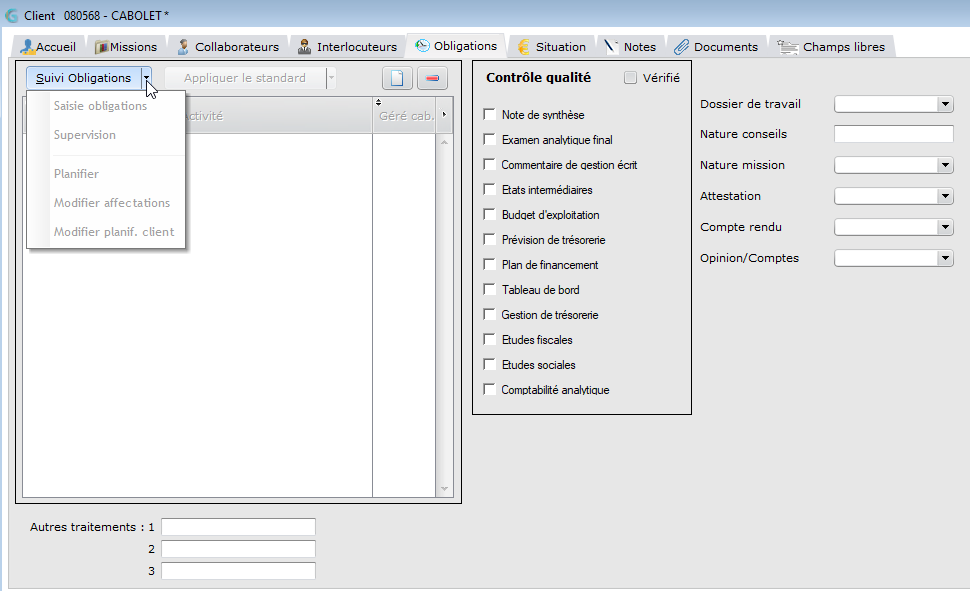
Task: Go to the Interlocuteurs tab
Action: [347, 47]
